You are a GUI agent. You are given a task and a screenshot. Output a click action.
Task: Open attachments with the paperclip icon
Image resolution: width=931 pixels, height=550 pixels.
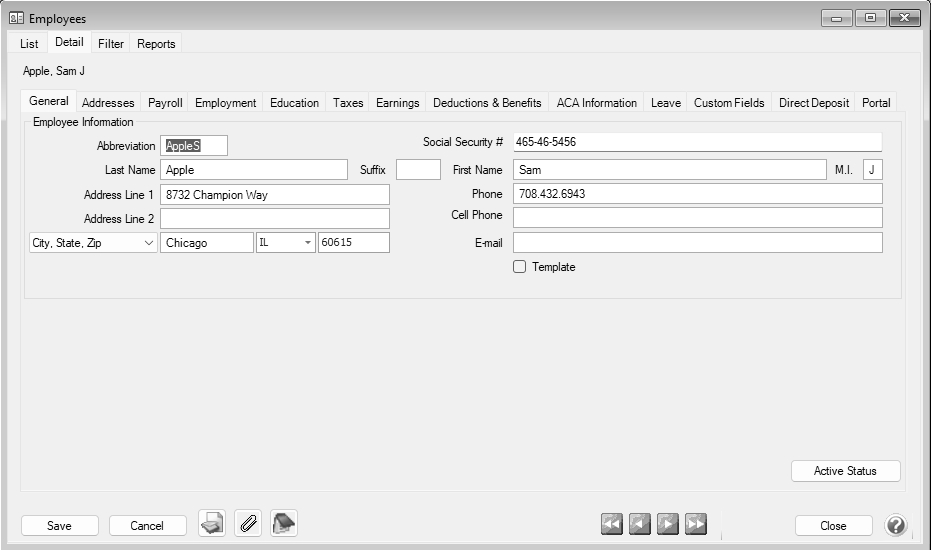(248, 524)
